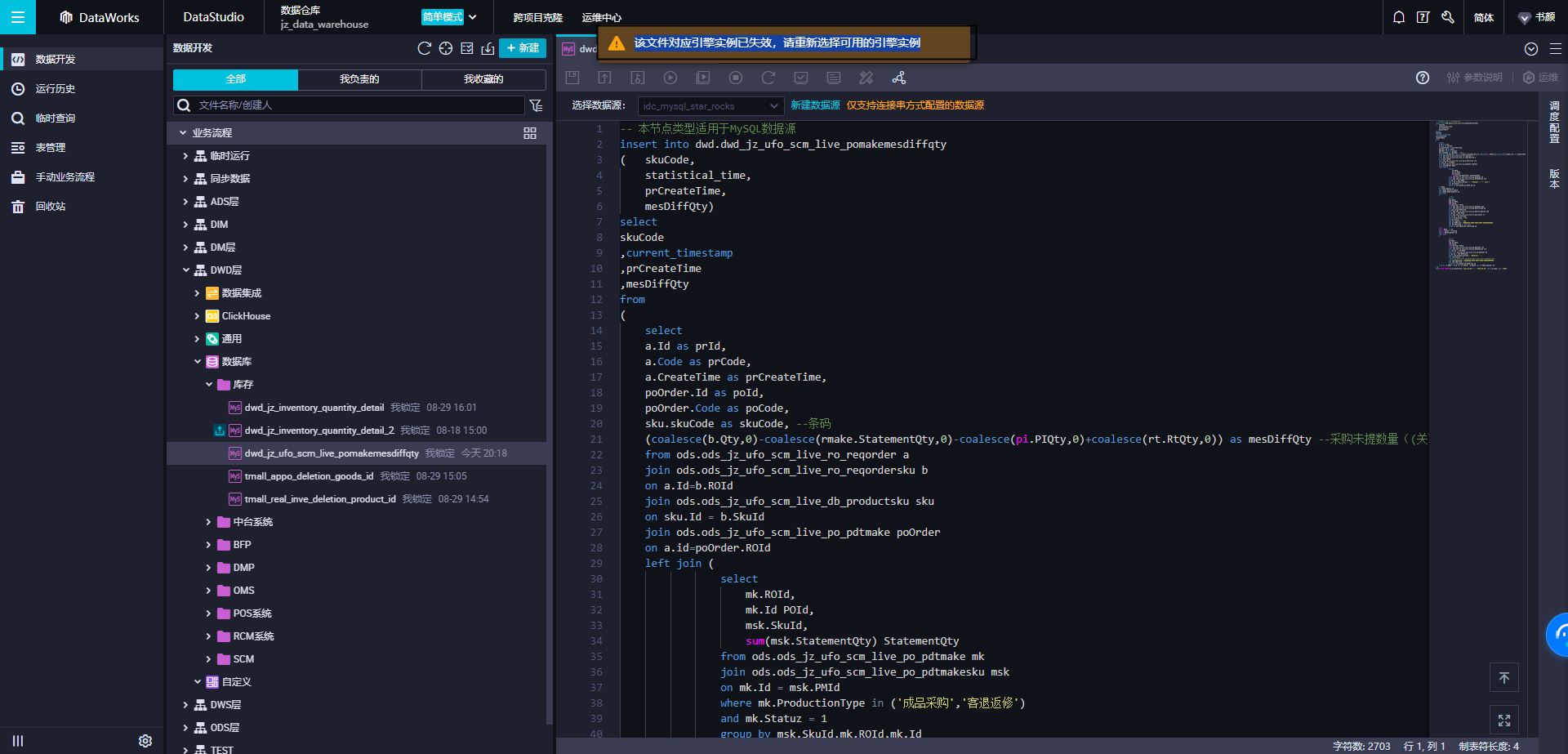This screenshot has height=754, width=1568.
Task: Click the 新建数据源 link
Action: pos(815,105)
